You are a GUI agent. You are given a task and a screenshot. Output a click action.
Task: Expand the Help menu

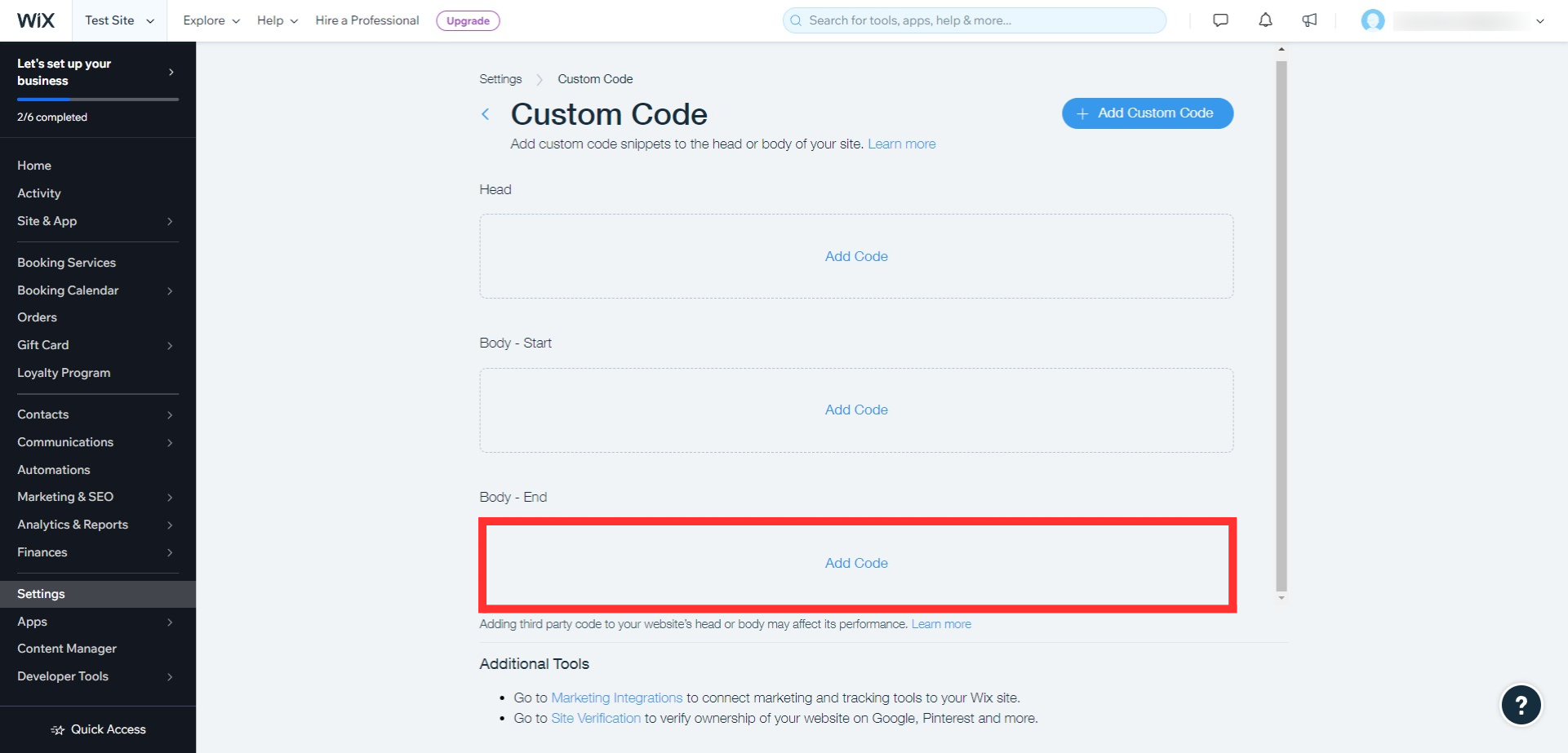pyautogui.click(x=278, y=20)
